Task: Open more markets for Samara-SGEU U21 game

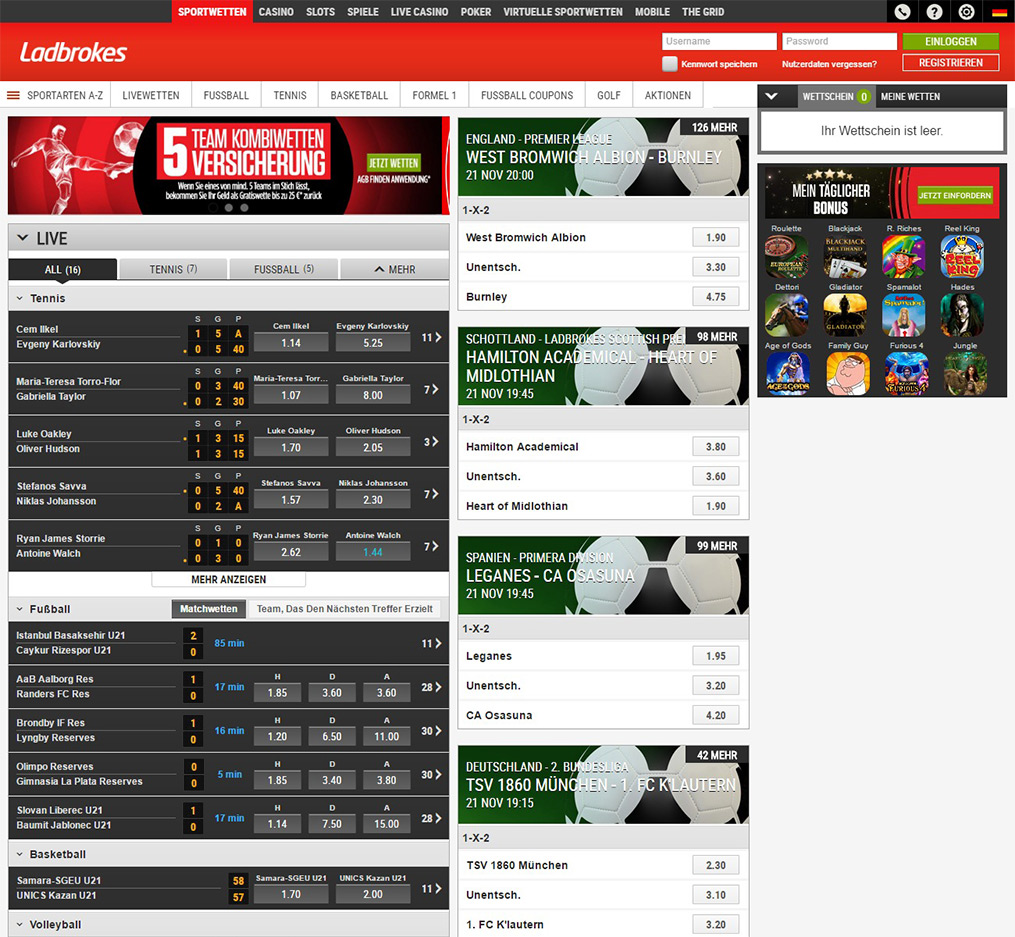Action: click(x=432, y=888)
